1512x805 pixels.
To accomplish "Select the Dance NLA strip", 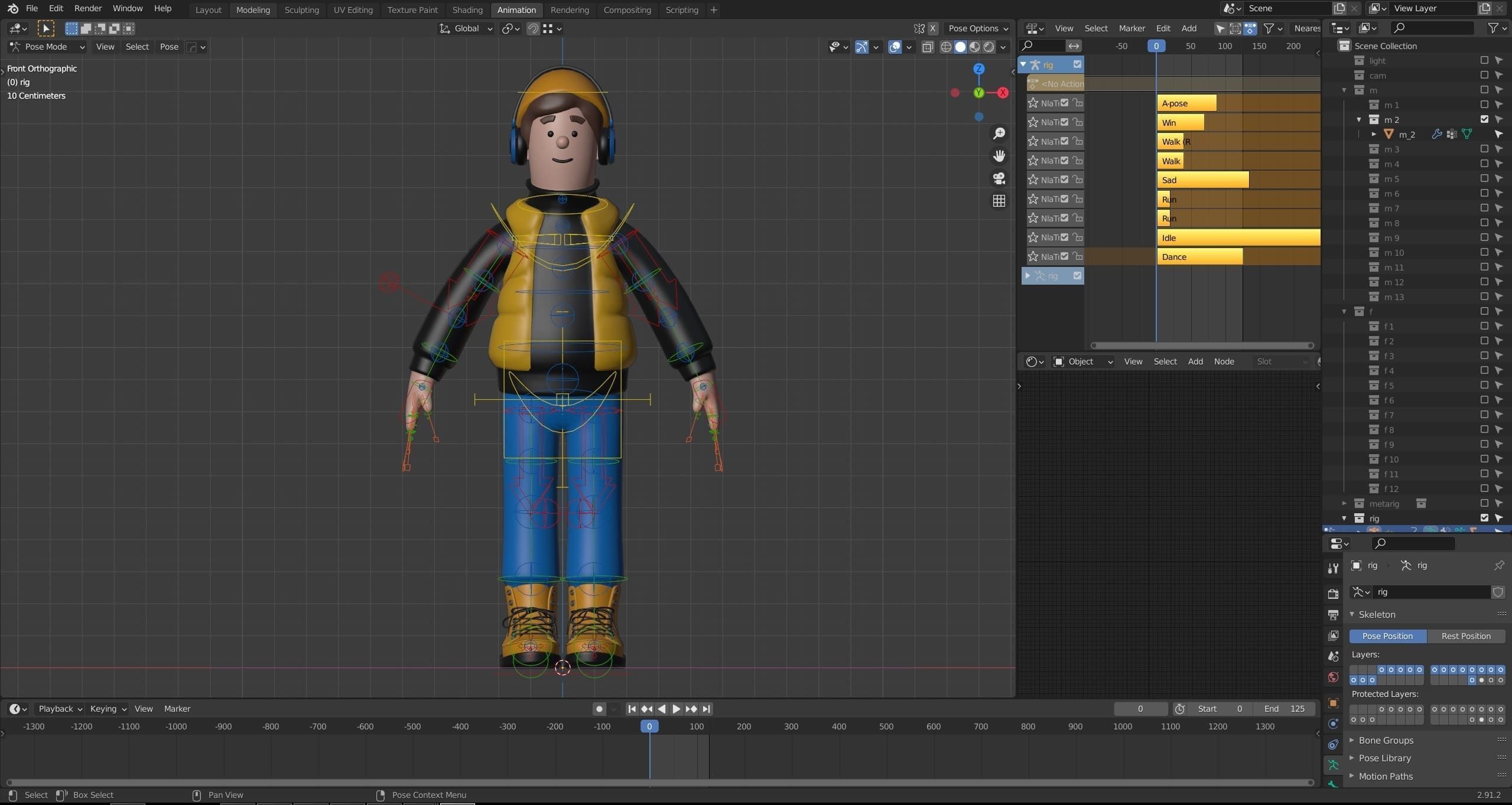I will [x=1199, y=256].
